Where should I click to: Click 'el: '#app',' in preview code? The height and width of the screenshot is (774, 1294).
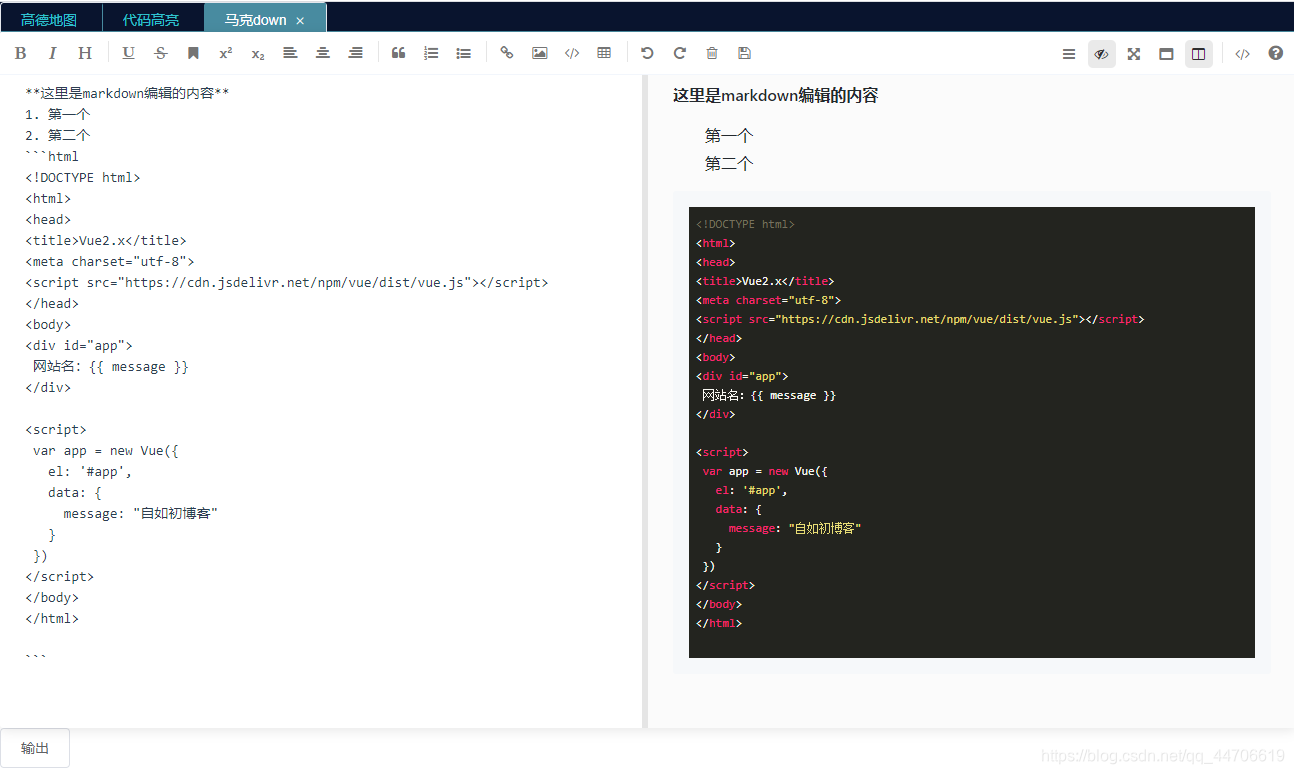click(x=751, y=490)
